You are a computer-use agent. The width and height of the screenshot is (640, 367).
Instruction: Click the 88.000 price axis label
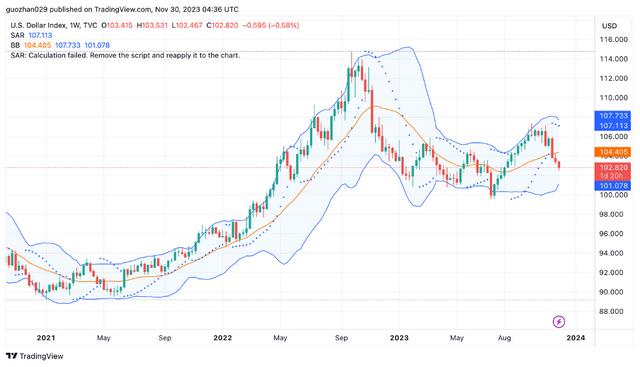pyautogui.click(x=611, y=311)
